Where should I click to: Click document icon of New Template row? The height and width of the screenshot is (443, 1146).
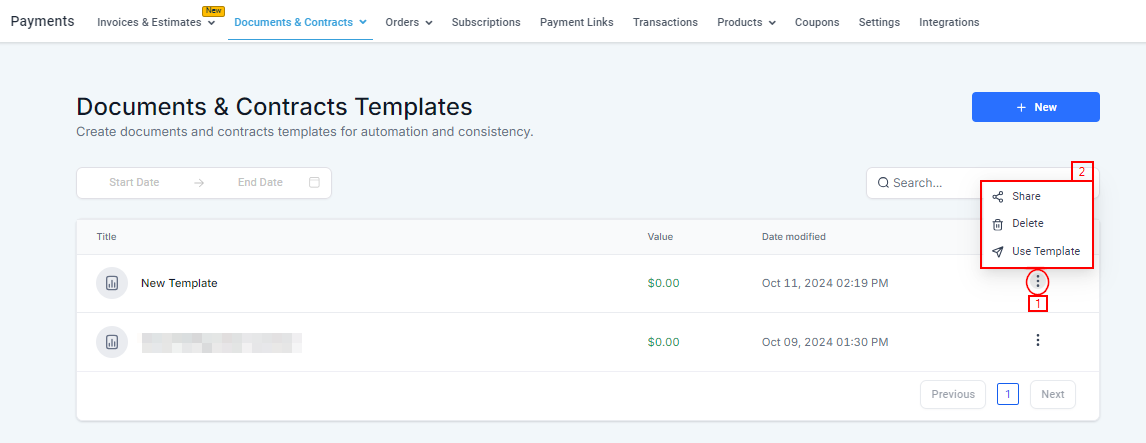(x=112, y=283)
